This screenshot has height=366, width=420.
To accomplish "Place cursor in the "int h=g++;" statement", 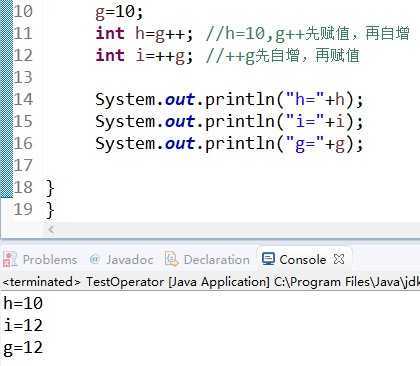I will coord(144,34).
